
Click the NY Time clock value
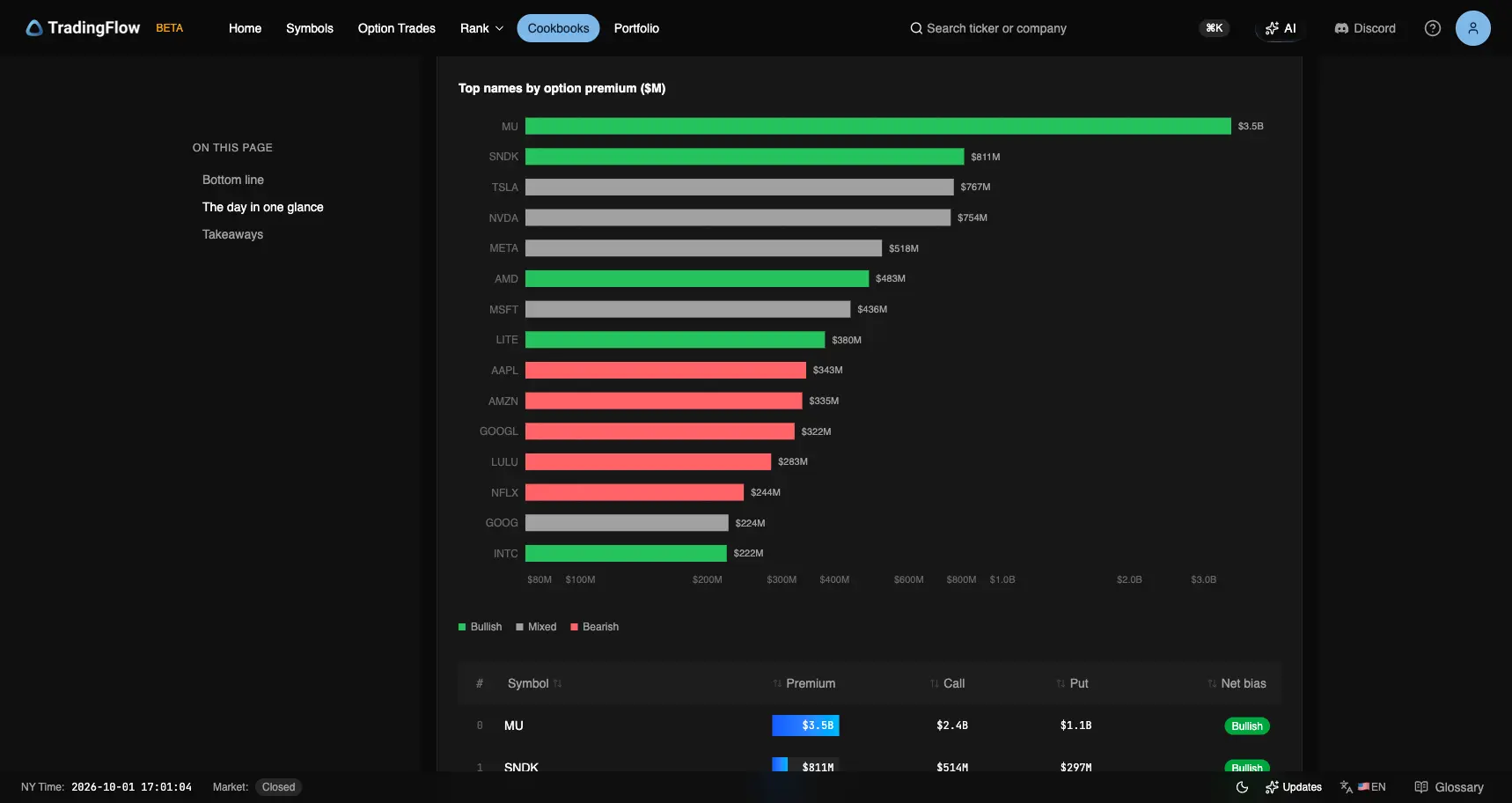coord(131,787)
